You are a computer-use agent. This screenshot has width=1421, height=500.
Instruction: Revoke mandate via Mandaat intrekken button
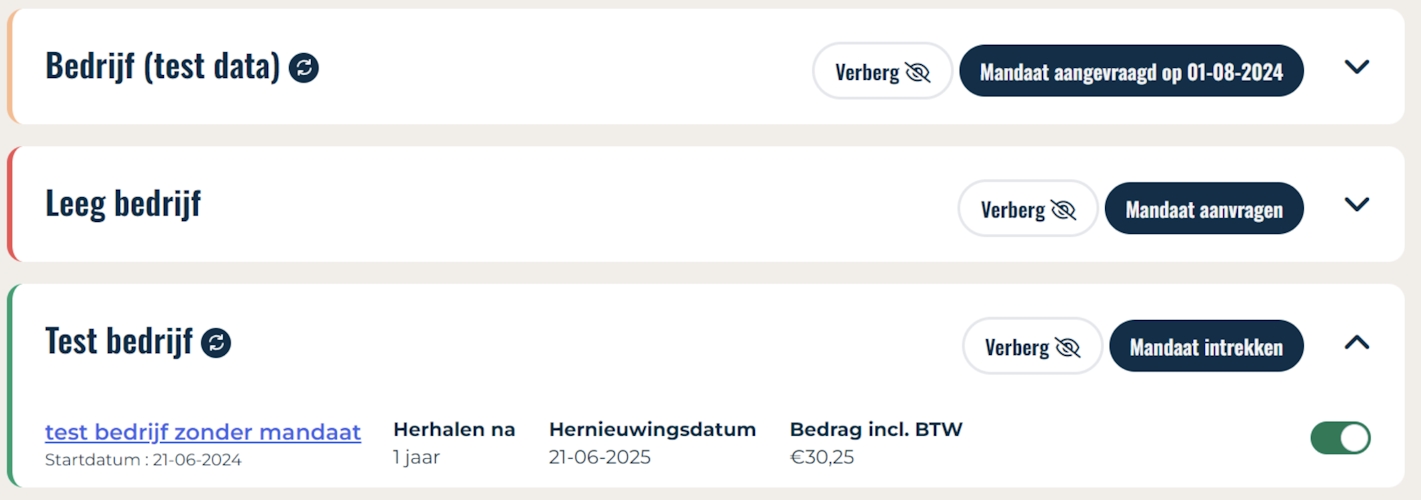coord(1206,346)
